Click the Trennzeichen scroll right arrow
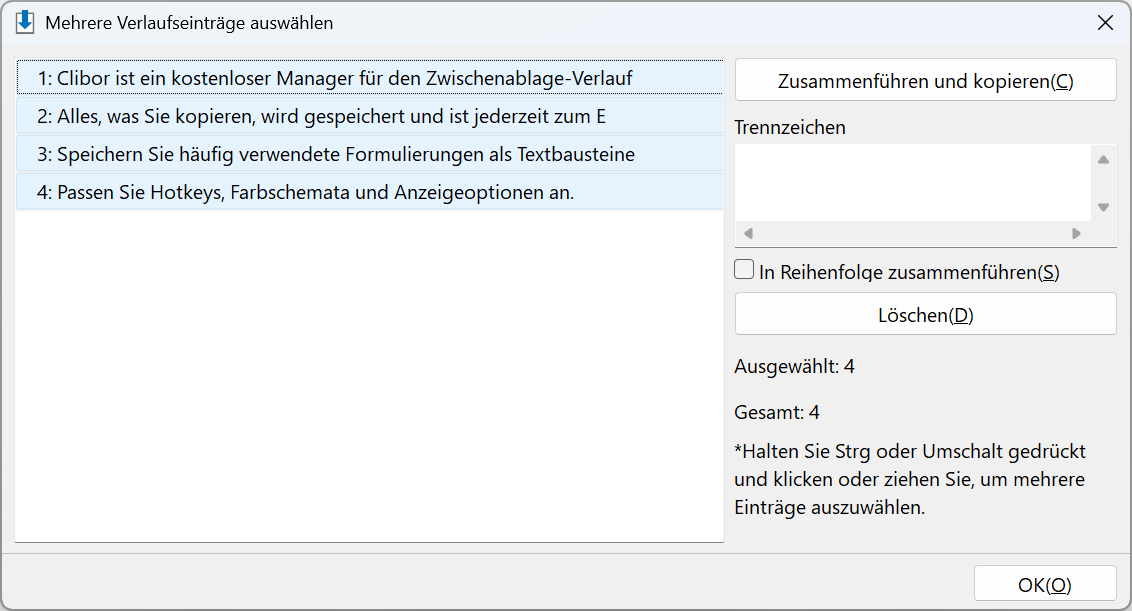Screen dimensions: 1132x611 (x=1076, y=233)
